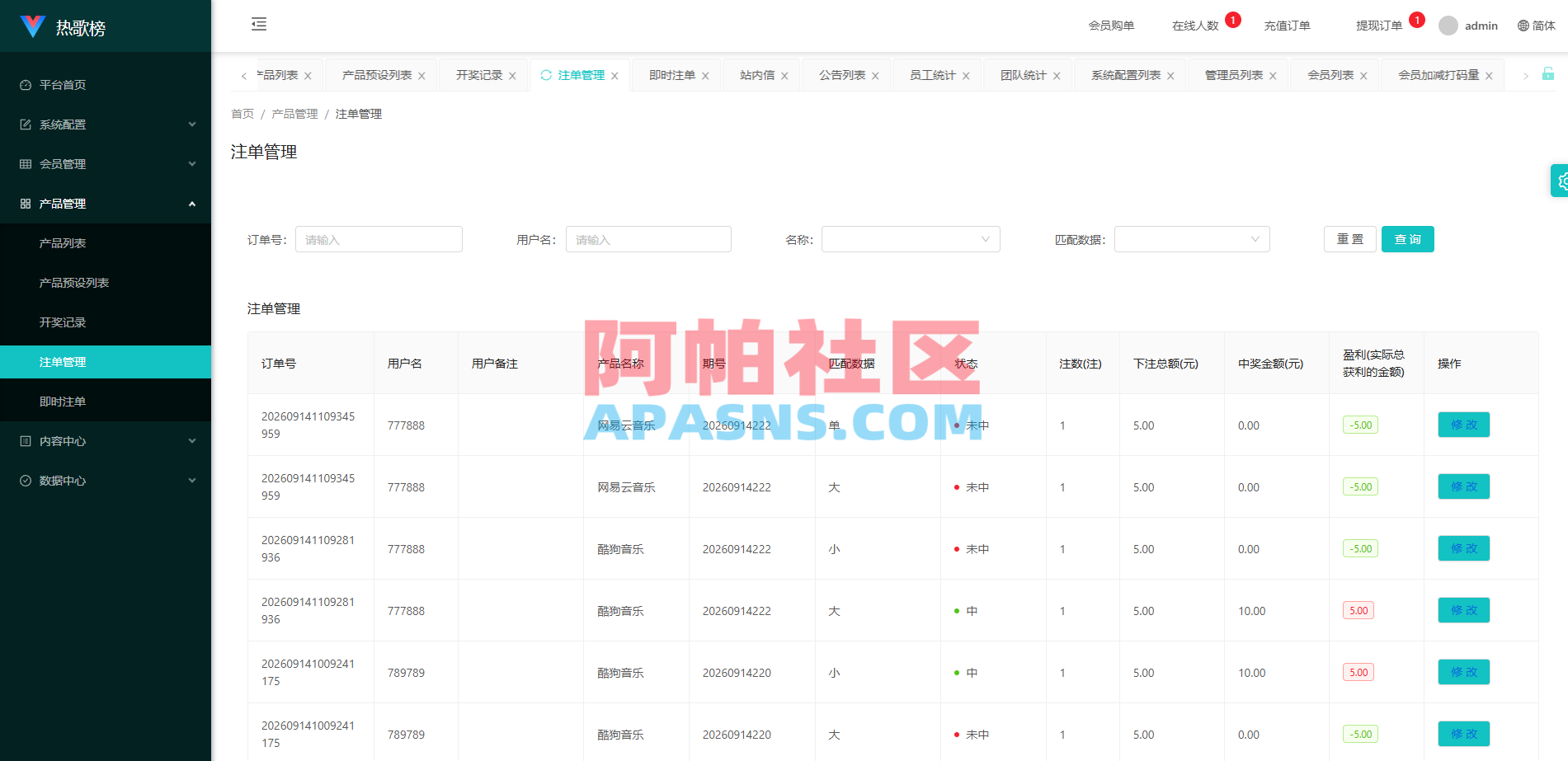Open 会员购单 in the top bar
This screenshot has height=761, width=1568.
click(1111, 26)
